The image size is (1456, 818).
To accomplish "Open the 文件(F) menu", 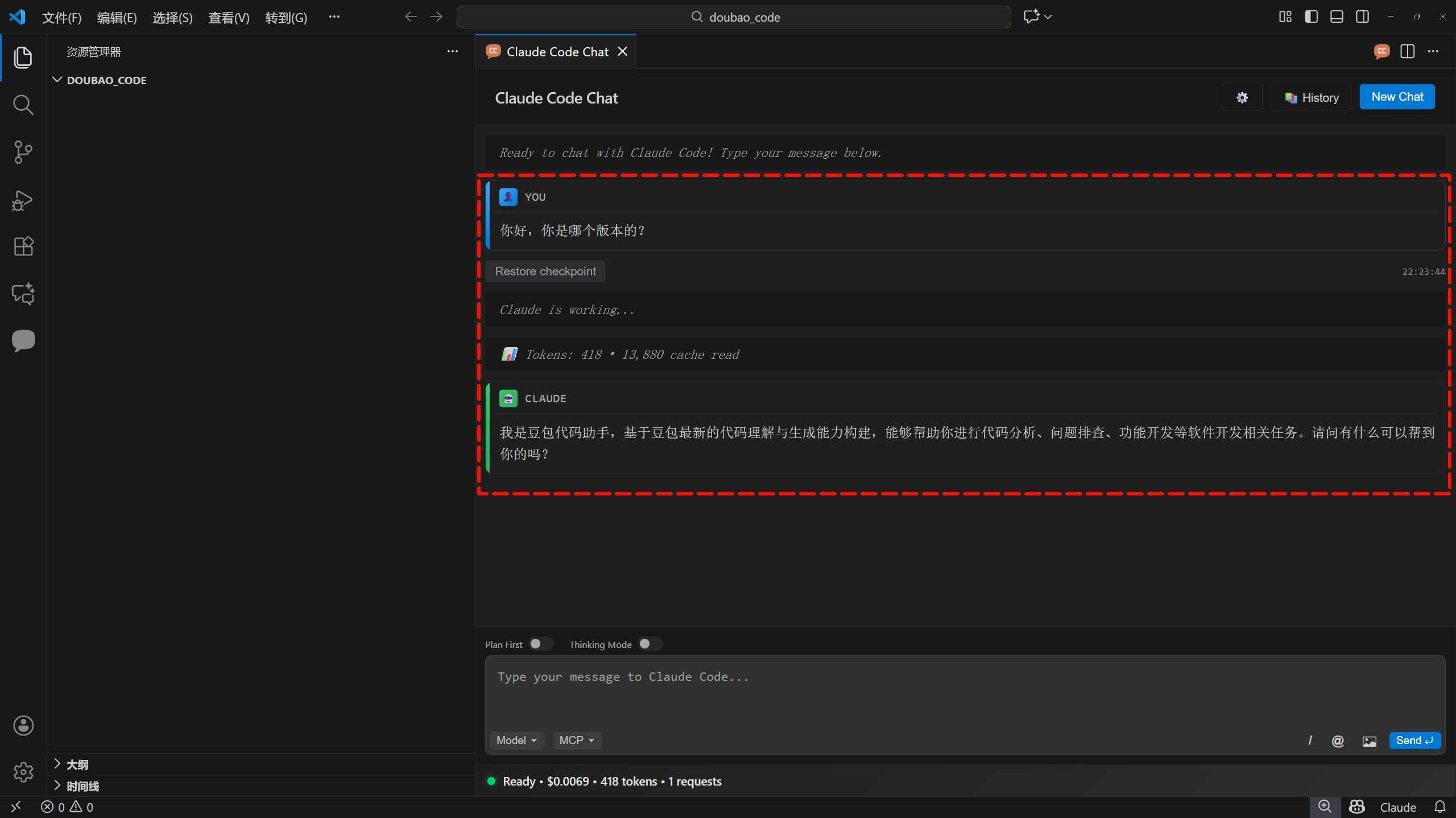I will click(61, 18).
